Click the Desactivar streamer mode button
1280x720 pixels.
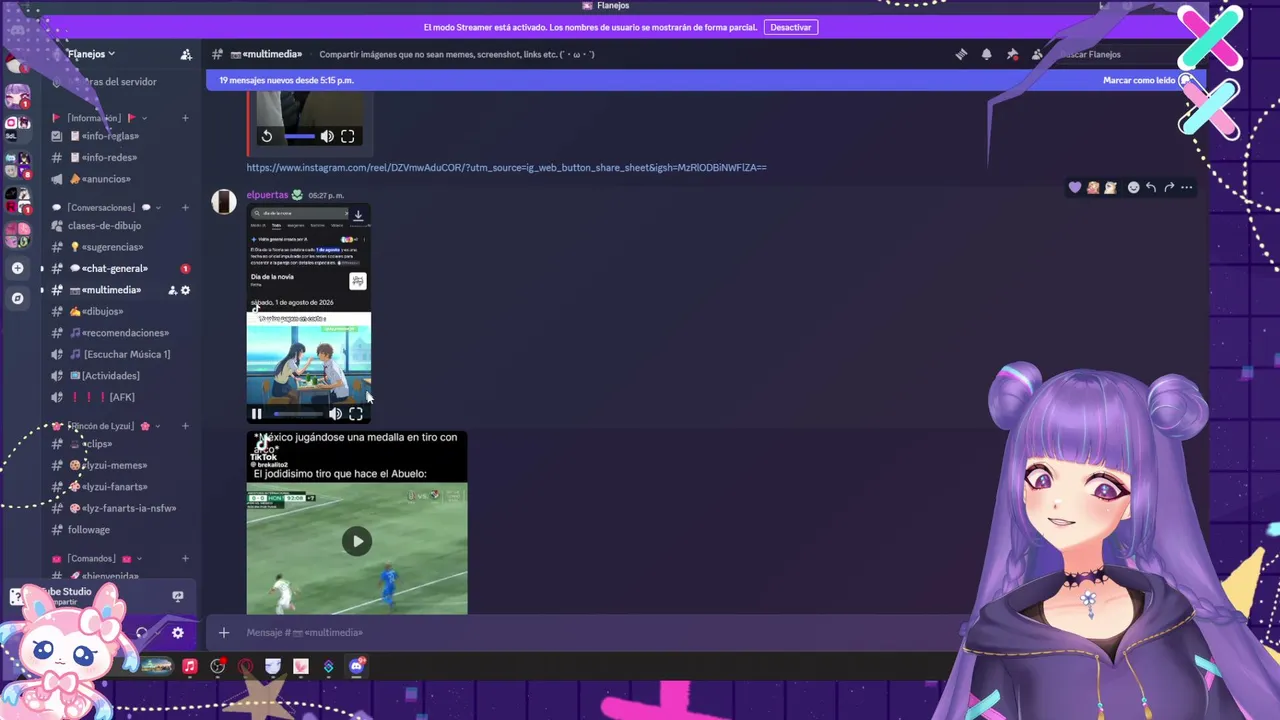point(791,27)
